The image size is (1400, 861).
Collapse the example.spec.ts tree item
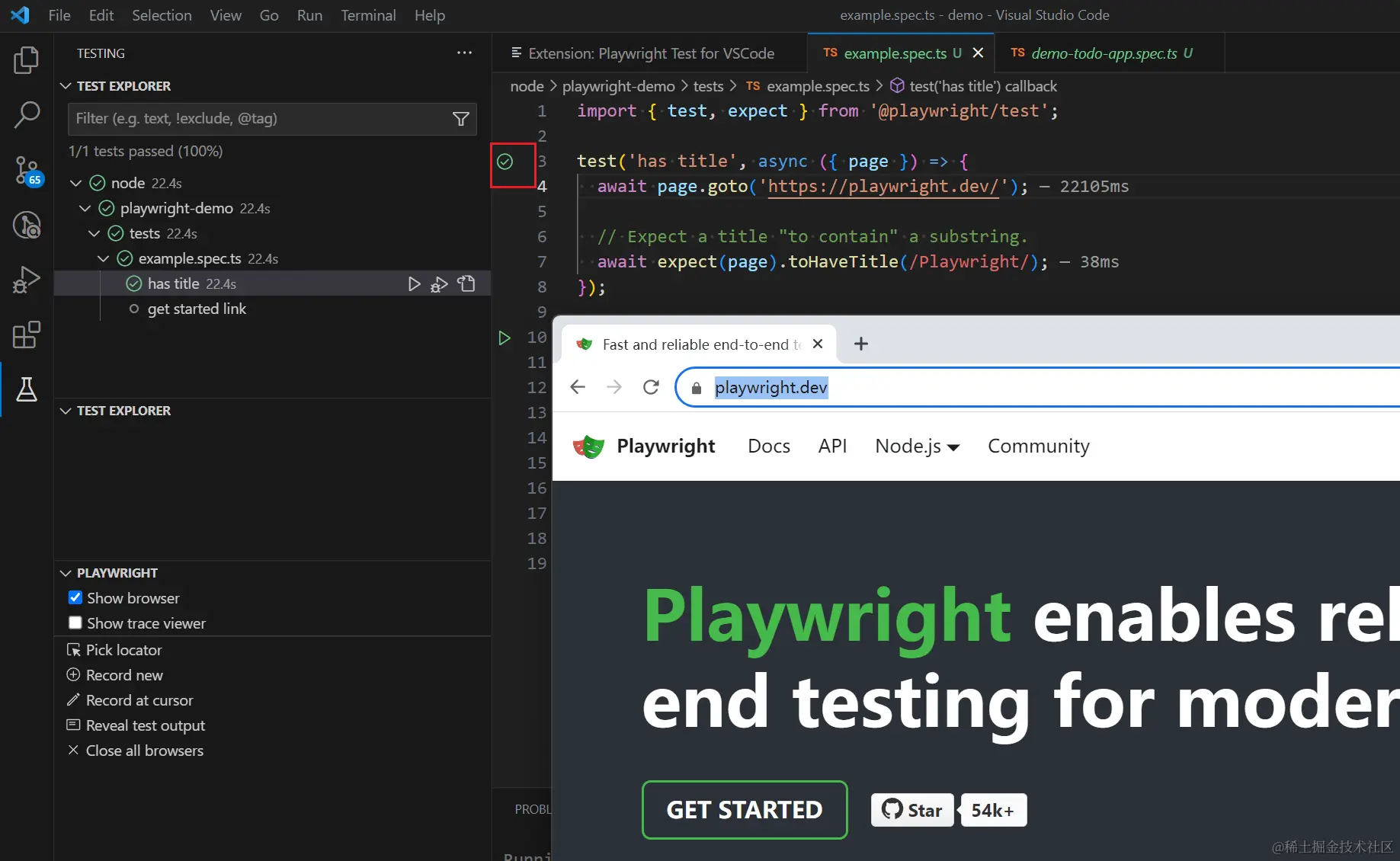click(x=104, y=258)
